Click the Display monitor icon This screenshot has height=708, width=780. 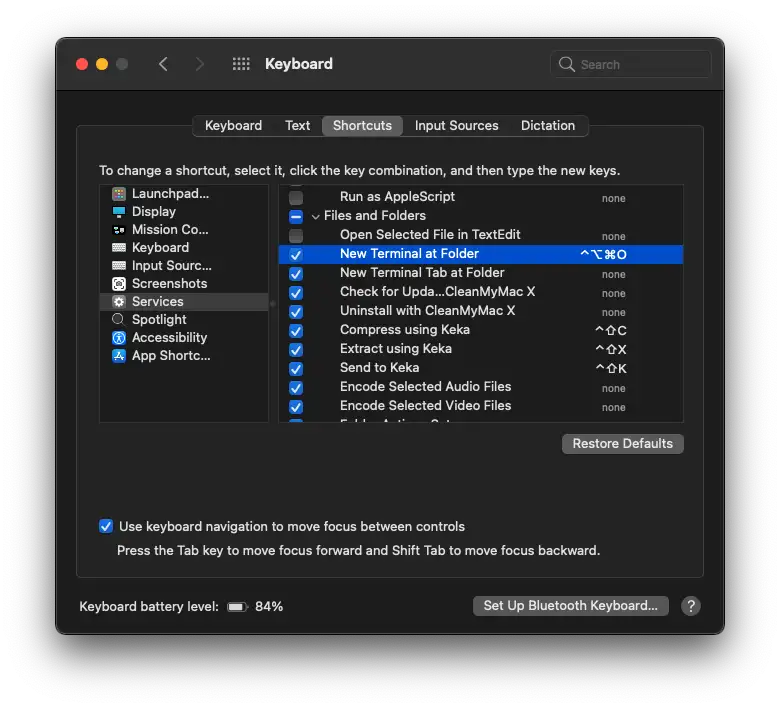tap(119, 212)
